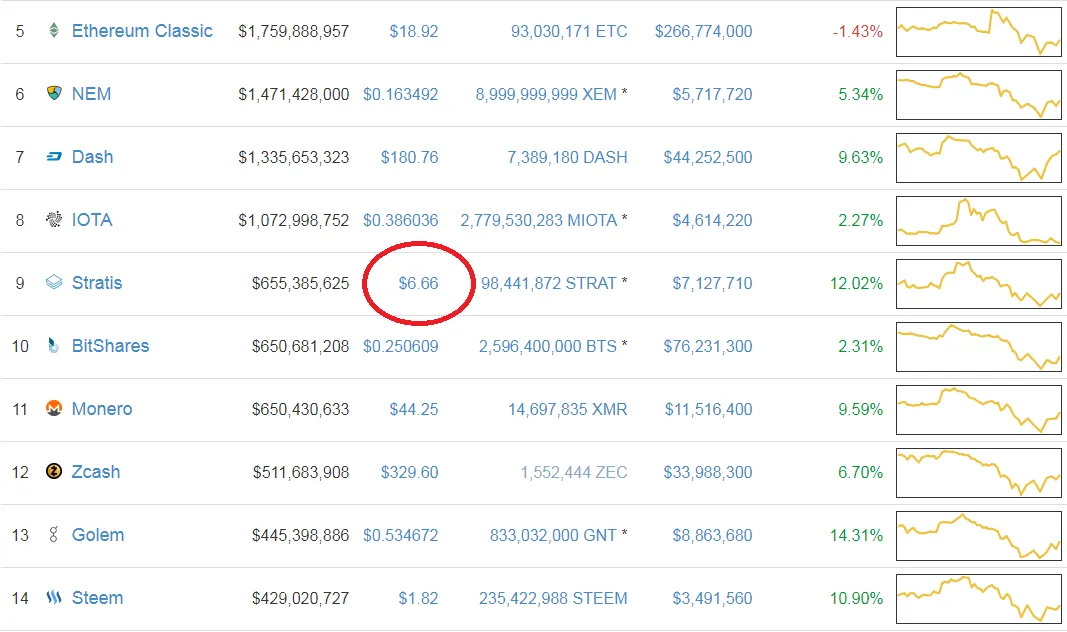Click BitShares price $0.250609

401,346
